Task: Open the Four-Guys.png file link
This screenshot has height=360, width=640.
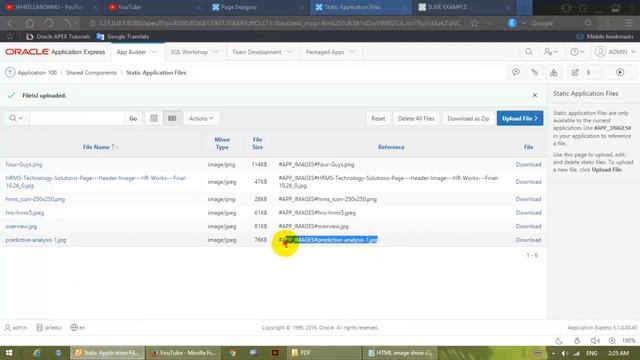Action: tap(24, 164)
